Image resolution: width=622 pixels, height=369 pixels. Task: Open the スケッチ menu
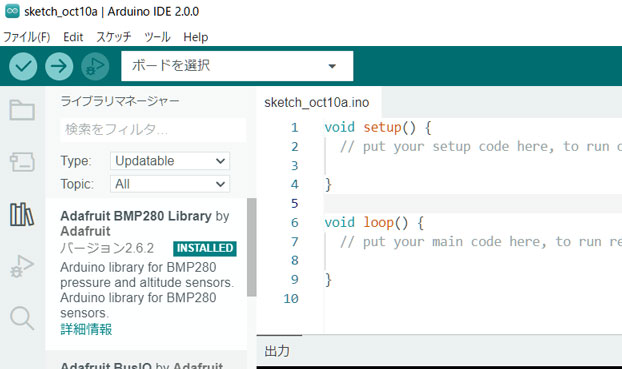tap(114, 37)
